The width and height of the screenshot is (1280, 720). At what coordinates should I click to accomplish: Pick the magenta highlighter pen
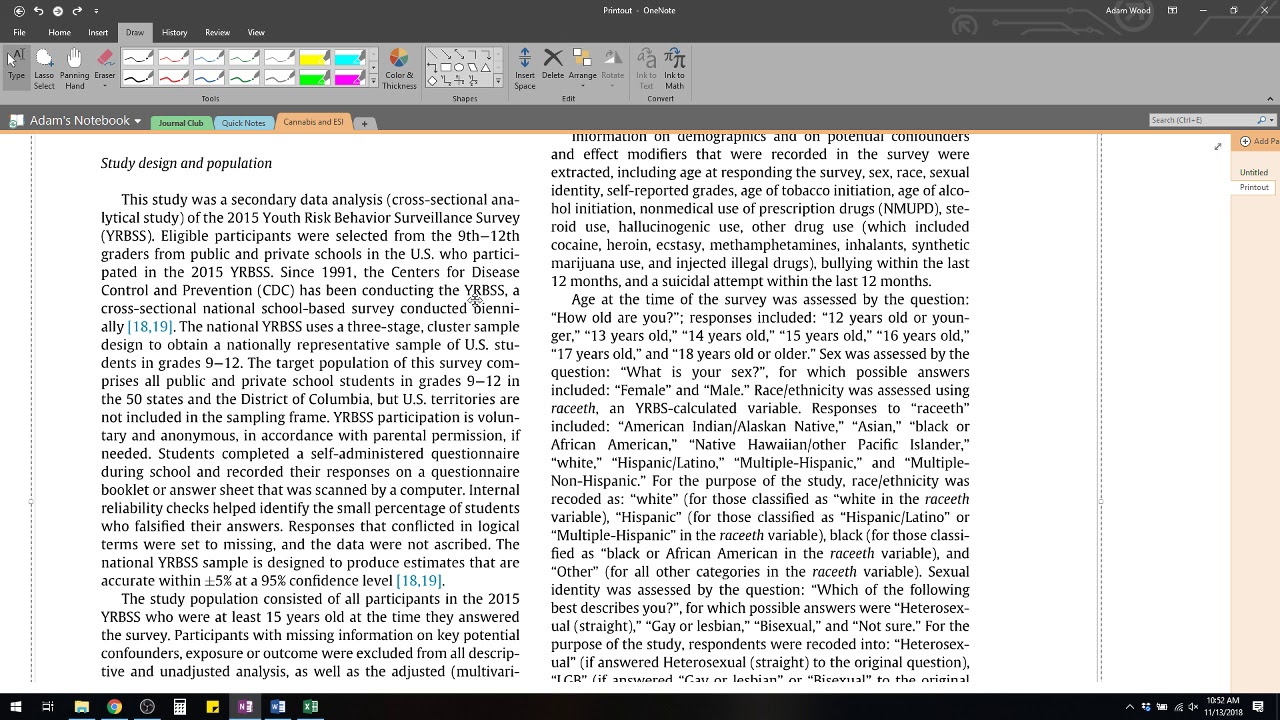(349, 77)
